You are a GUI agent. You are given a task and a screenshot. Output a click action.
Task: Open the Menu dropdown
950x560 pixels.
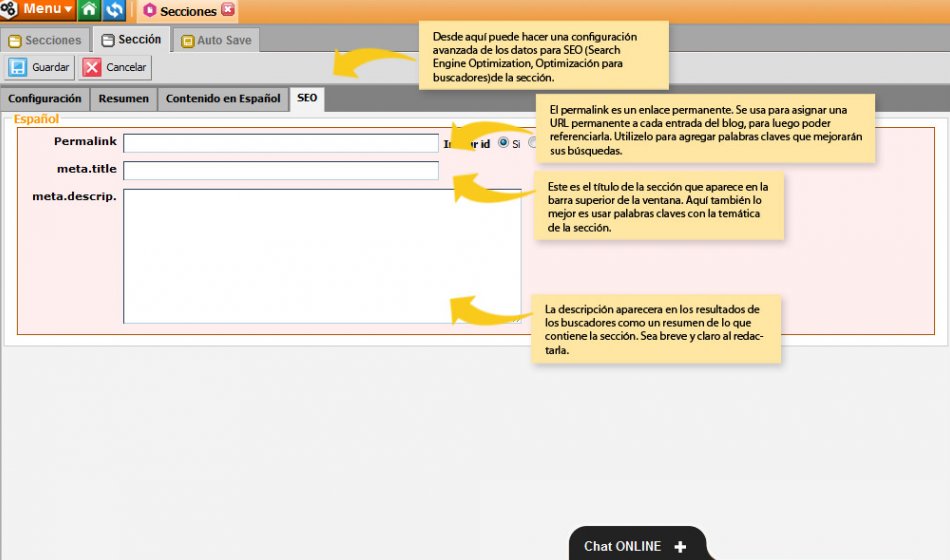tap(48, 9)
